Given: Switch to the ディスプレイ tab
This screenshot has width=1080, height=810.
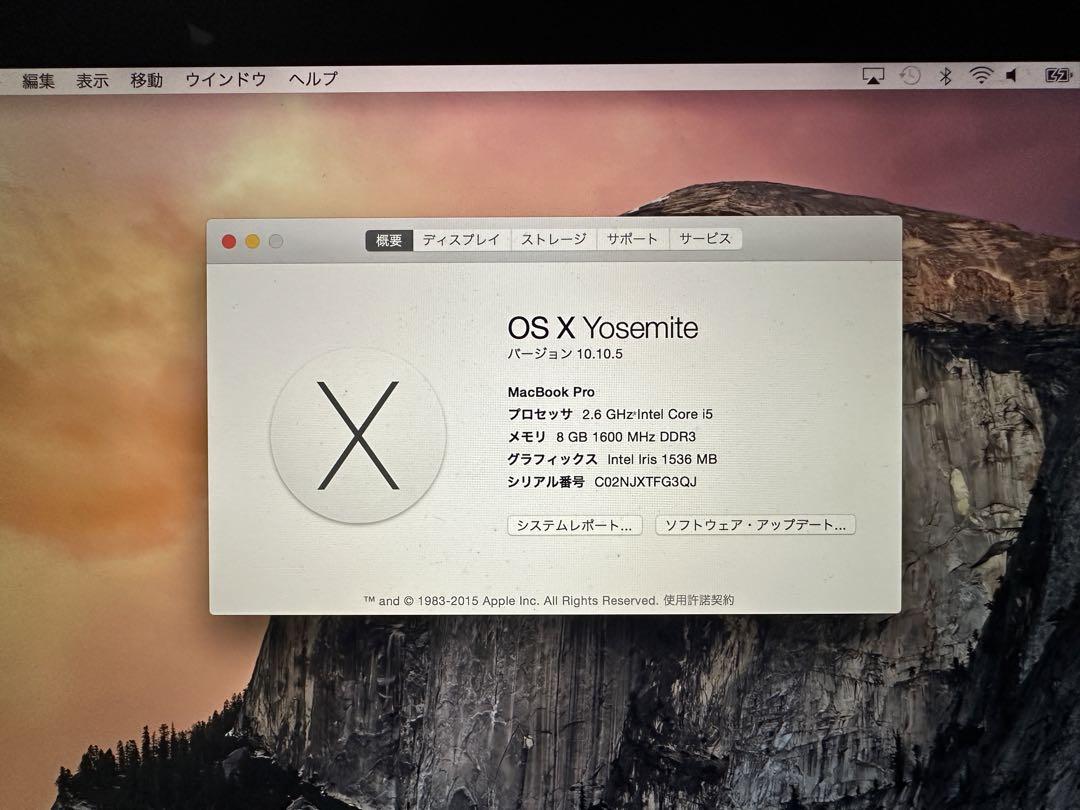Looking at the screenshot, I should pos(461,240).
